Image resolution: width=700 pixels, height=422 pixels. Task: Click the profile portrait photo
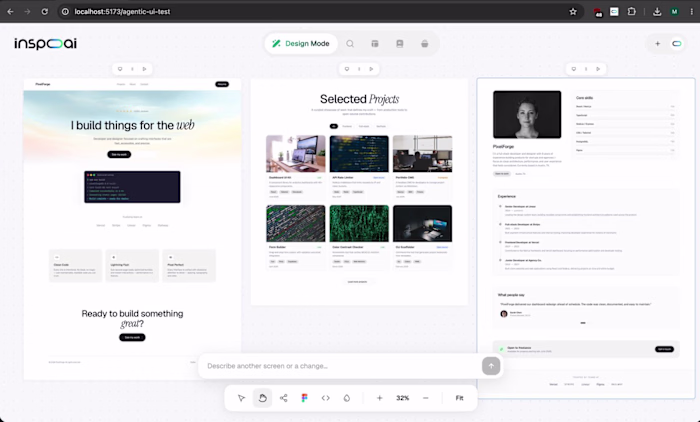pyautogui.click(x=527, y=115)
